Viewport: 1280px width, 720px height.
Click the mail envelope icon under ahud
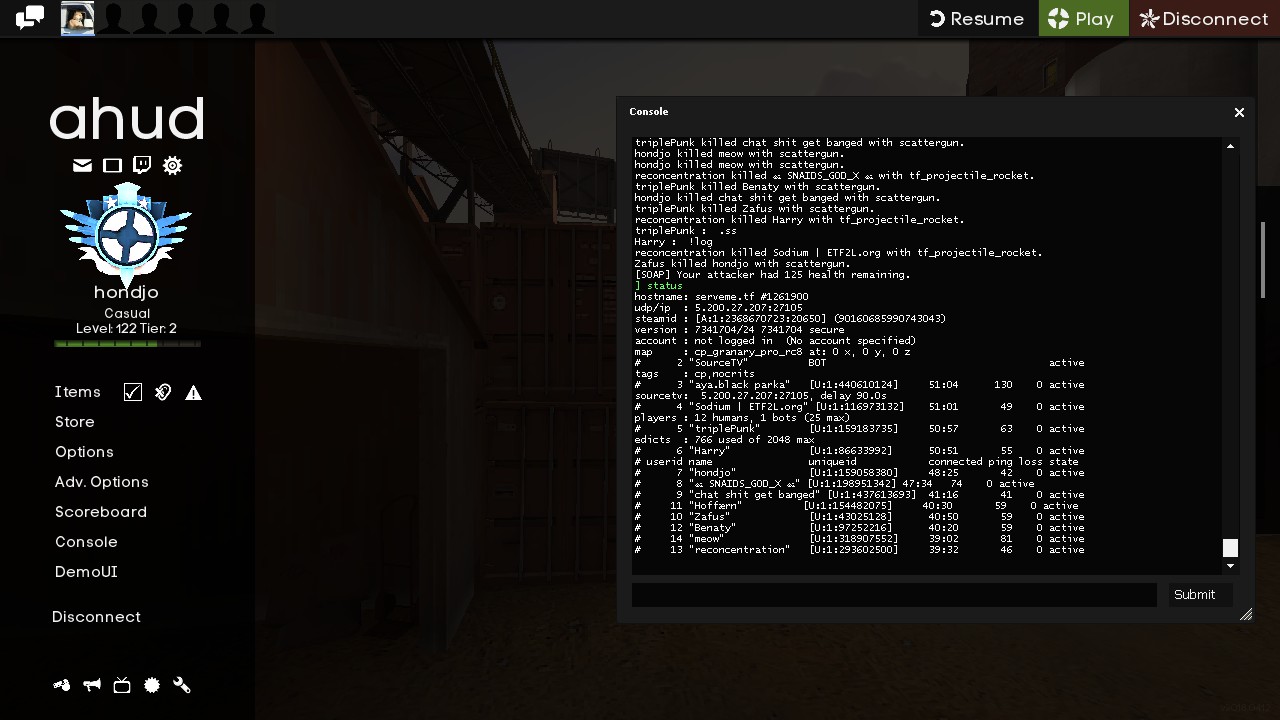pyautogui.click(x=82, y=165)
